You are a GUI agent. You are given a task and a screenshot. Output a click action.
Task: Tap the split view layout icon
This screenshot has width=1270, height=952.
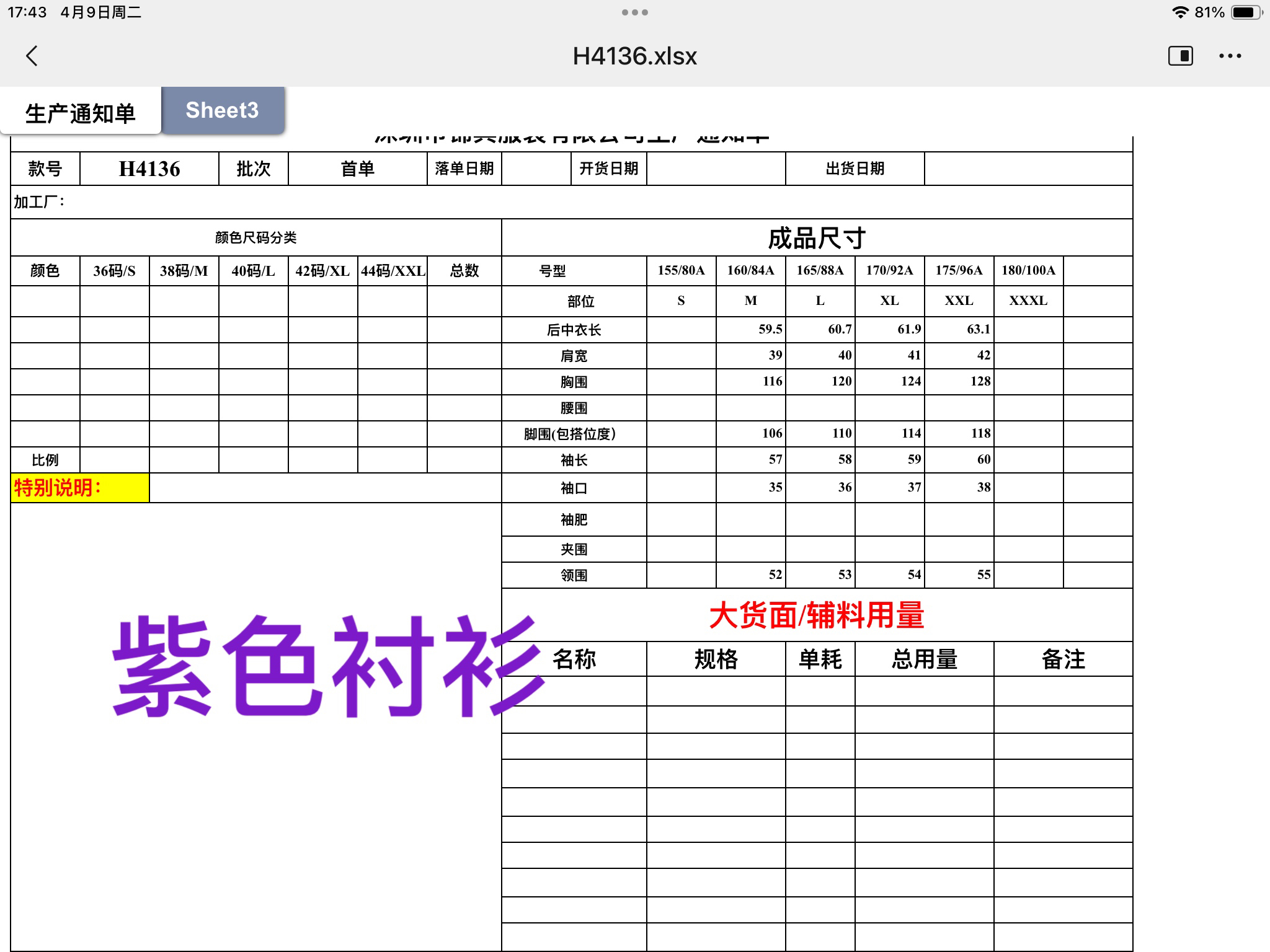[1180, 56]
